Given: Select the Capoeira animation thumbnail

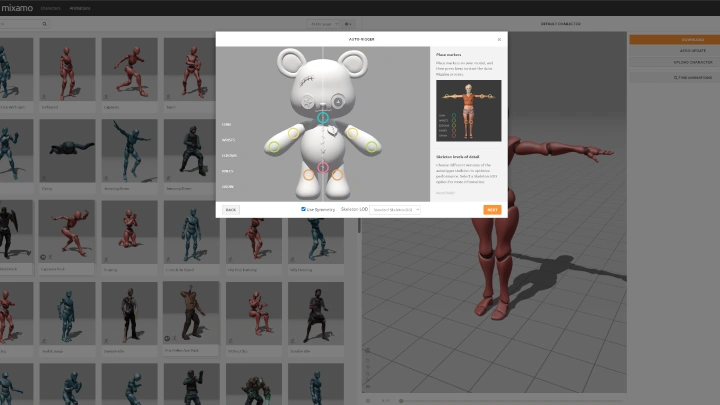Looking at the screenshot, I should (129, 69).
